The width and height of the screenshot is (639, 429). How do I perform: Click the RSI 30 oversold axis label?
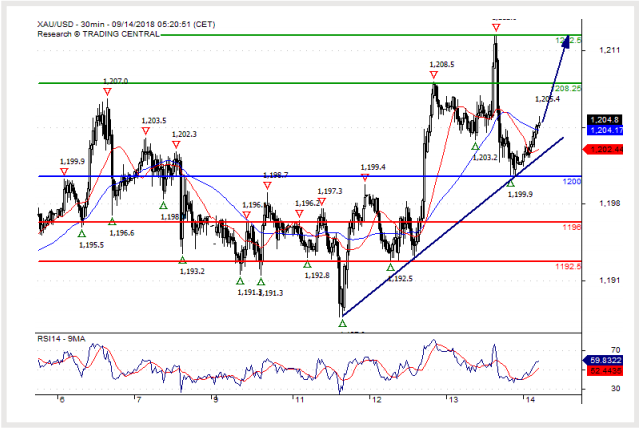pos(615,388)
